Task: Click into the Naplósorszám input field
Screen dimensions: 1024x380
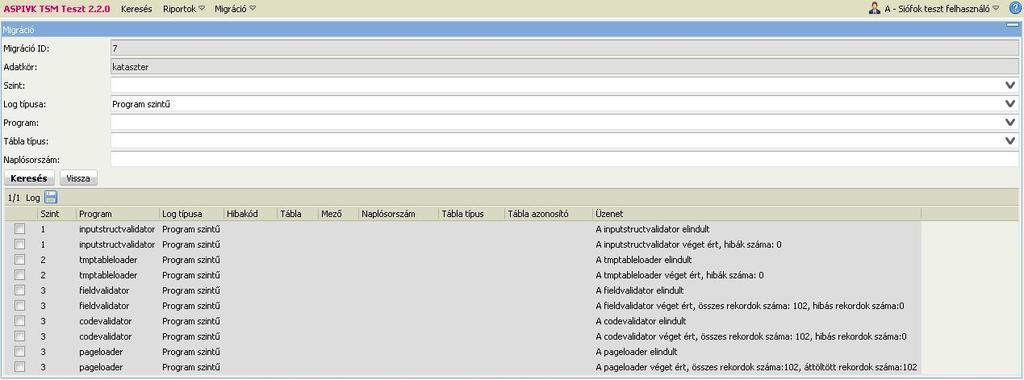Action: [564, 159]
